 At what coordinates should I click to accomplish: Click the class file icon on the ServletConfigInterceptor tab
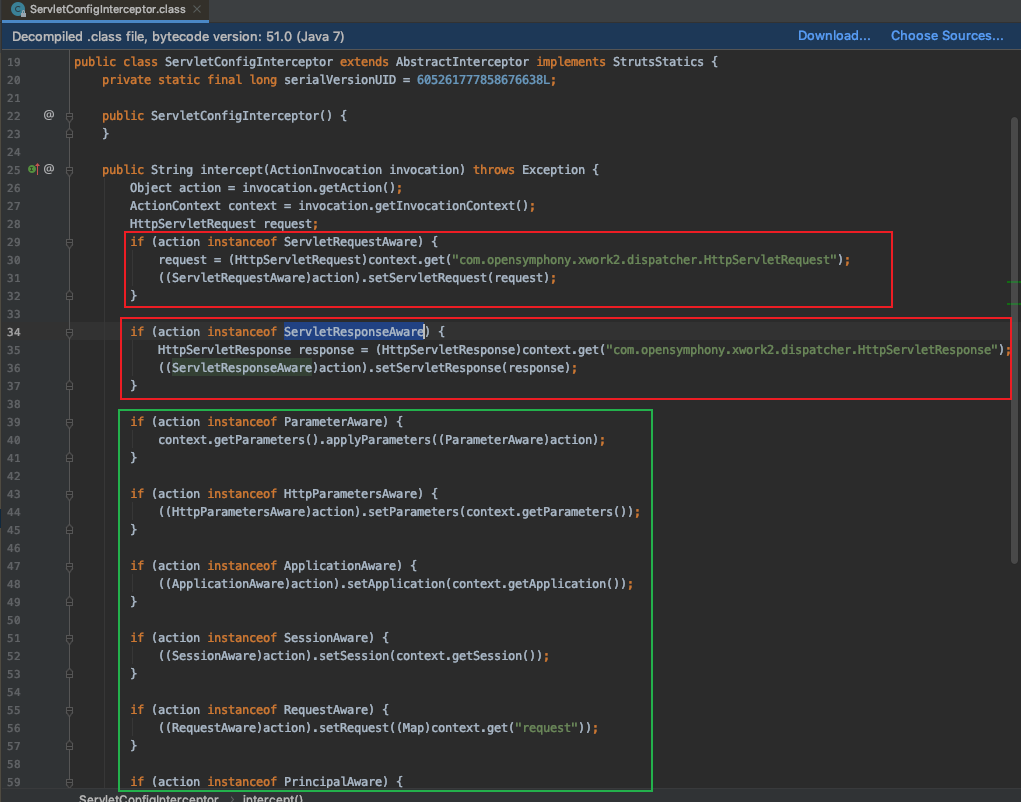(x=18, y=10)
